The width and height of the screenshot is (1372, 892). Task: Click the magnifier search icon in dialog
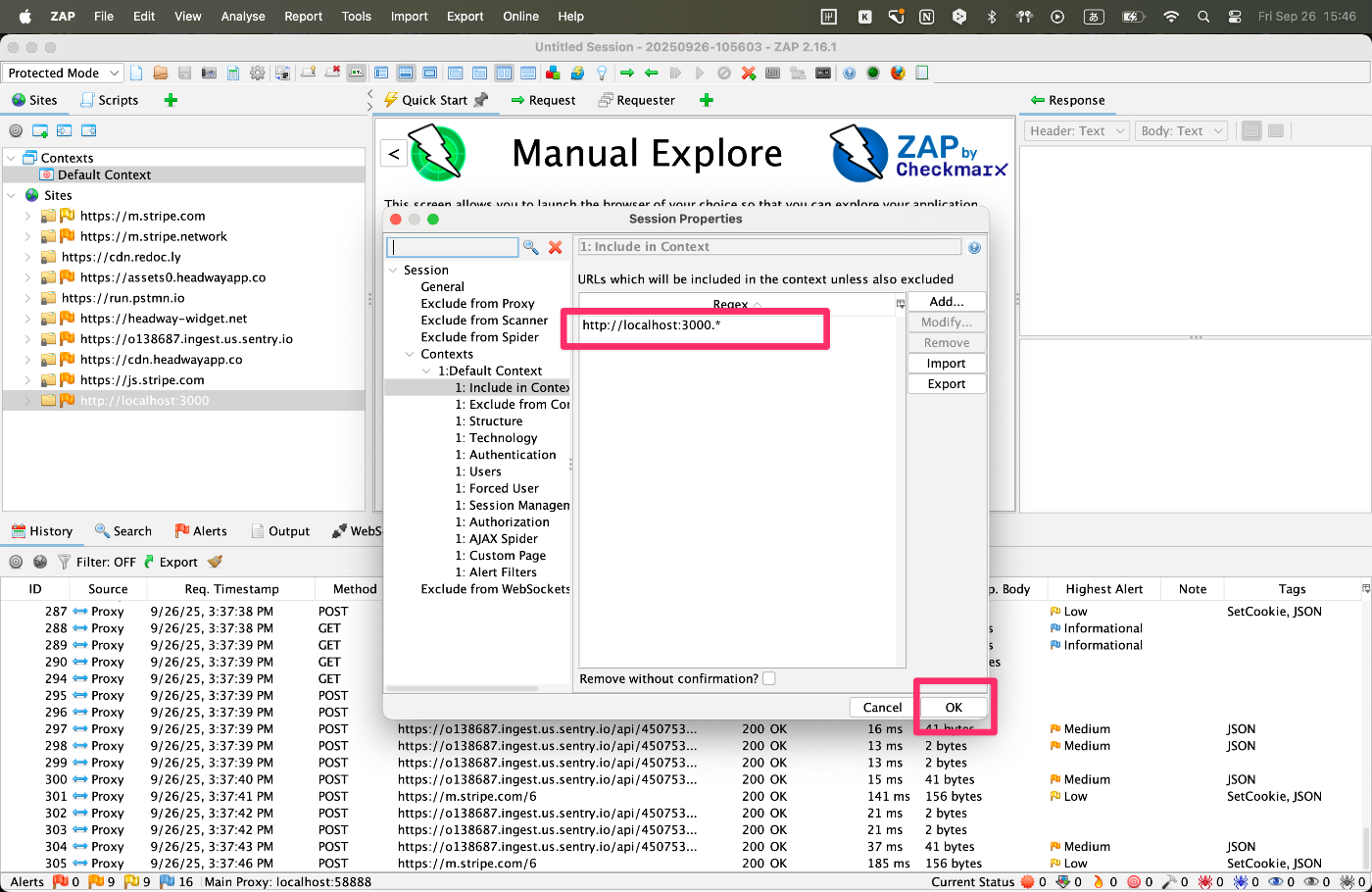pyautogui.click(x=530, y=247)
